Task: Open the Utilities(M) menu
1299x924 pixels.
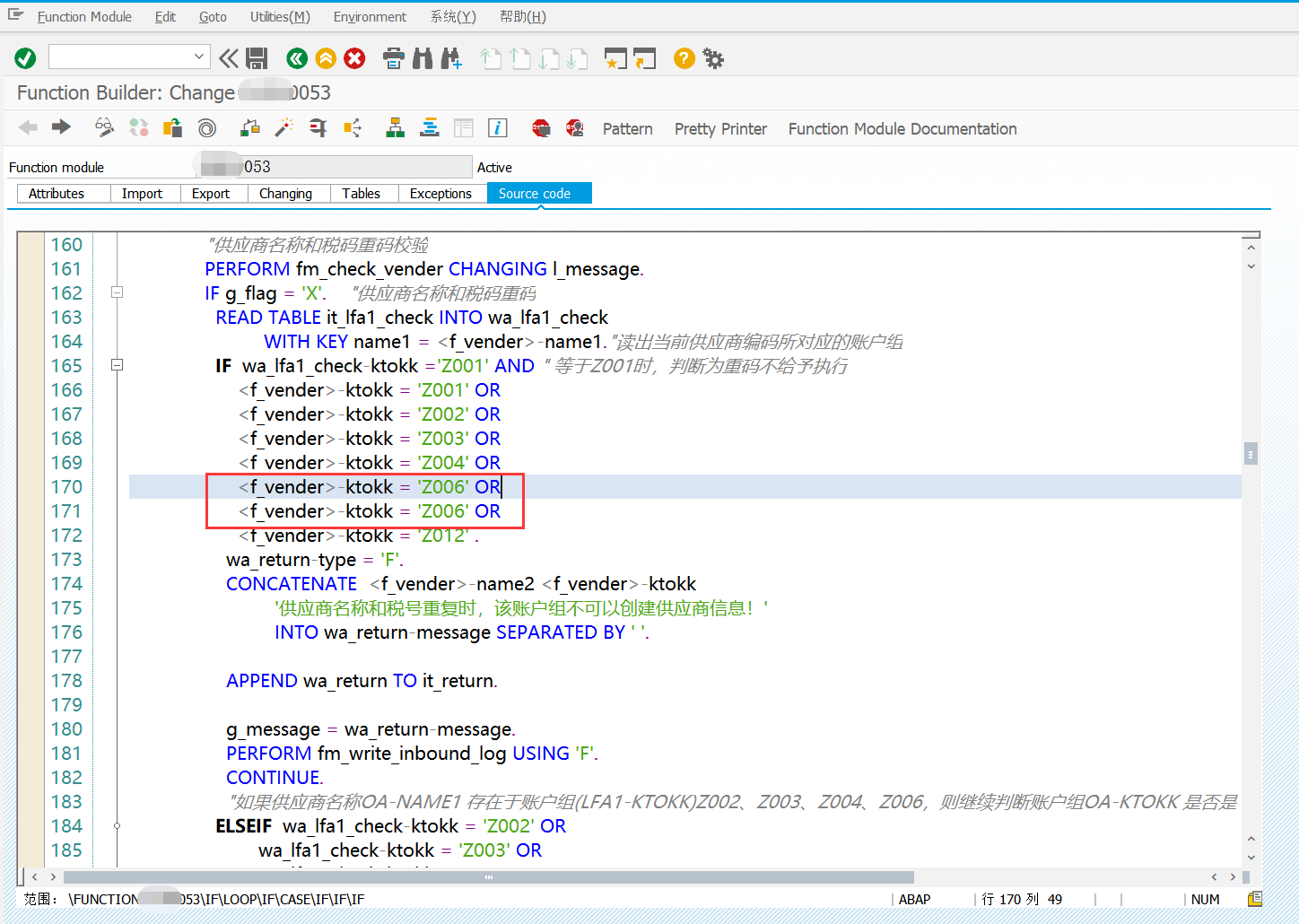Action: point(280,17)
